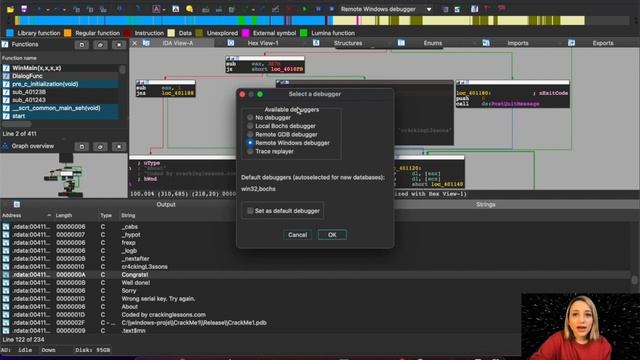Click the function icon beside WinMain(x,x,x,x)
This screenshot has height=360, width=640.
coord(6,68)
